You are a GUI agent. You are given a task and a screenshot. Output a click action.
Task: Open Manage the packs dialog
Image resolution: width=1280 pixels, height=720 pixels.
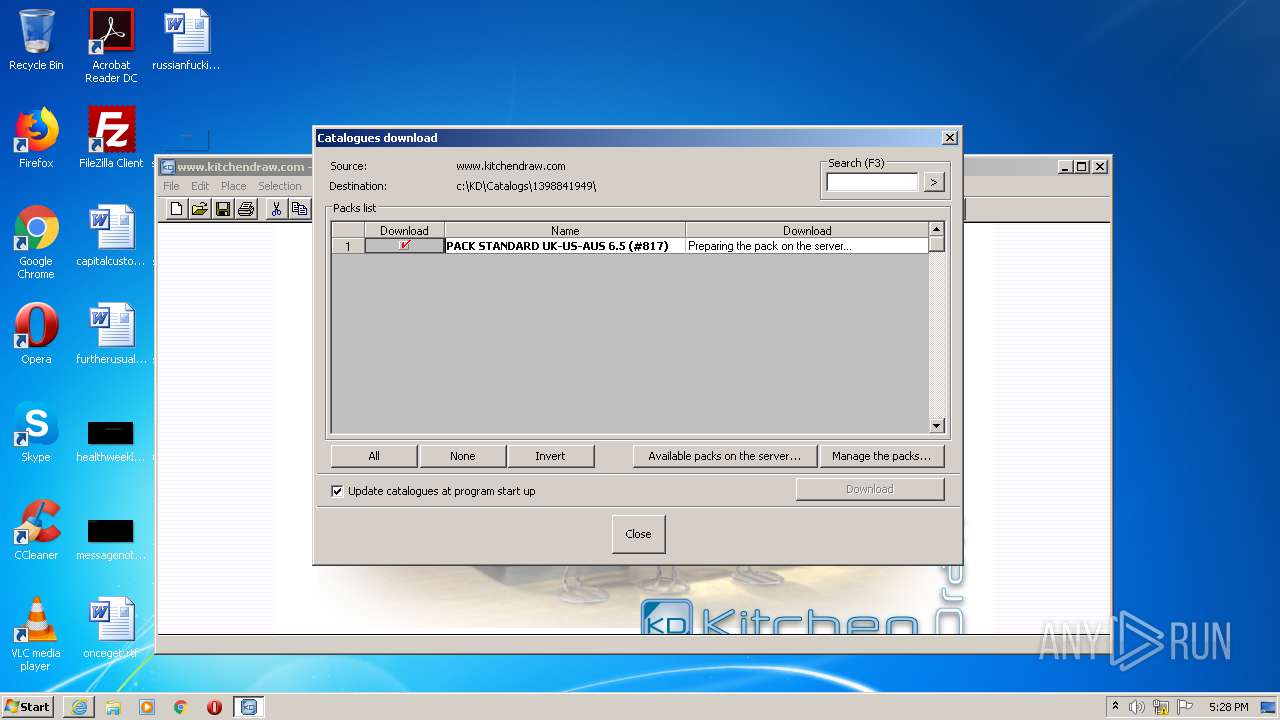881,456
